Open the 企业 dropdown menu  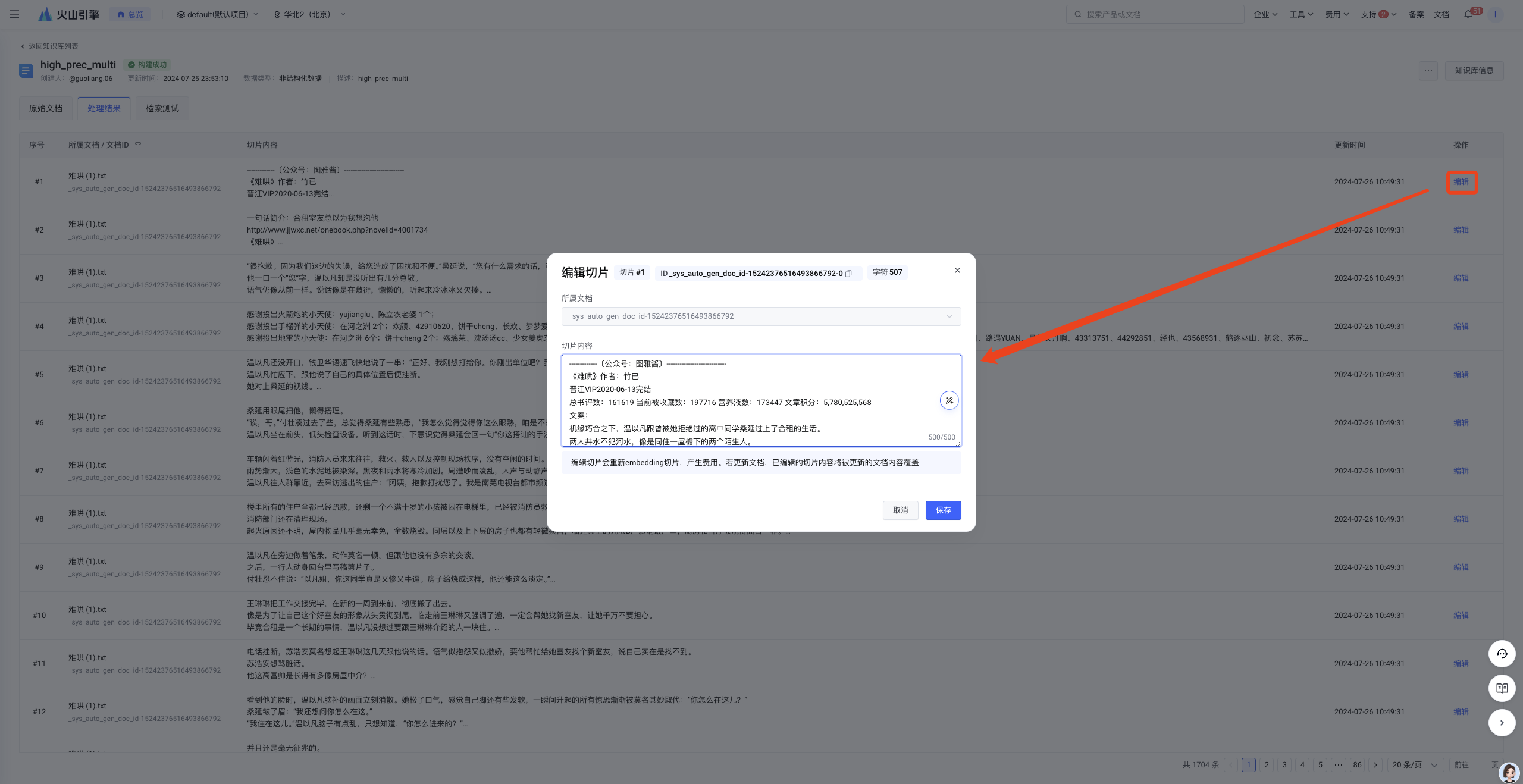point(1265,14)
